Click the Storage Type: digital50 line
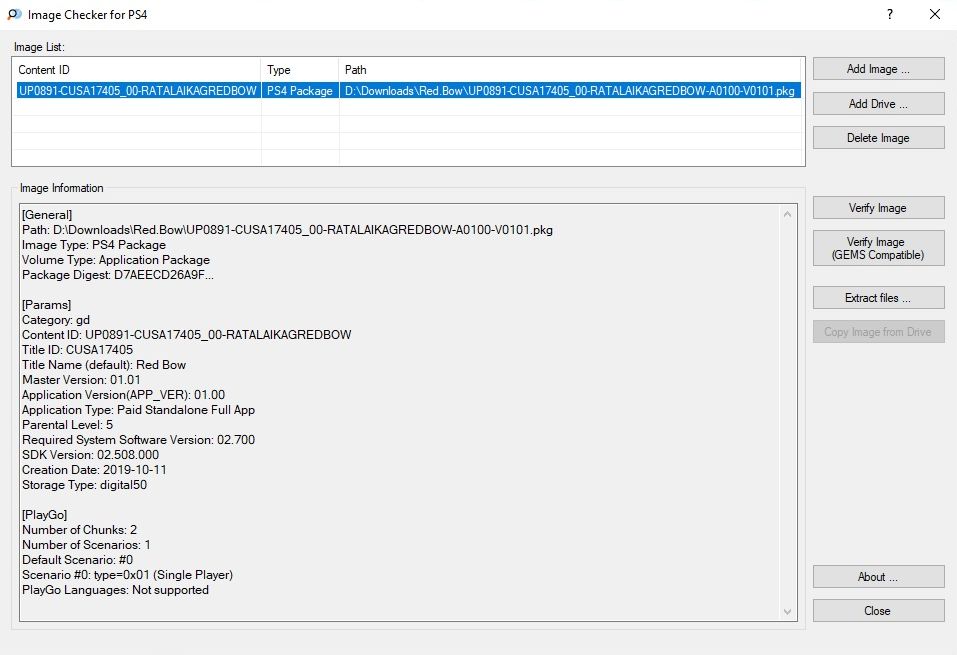957x655 pixels. pos(84,485)
